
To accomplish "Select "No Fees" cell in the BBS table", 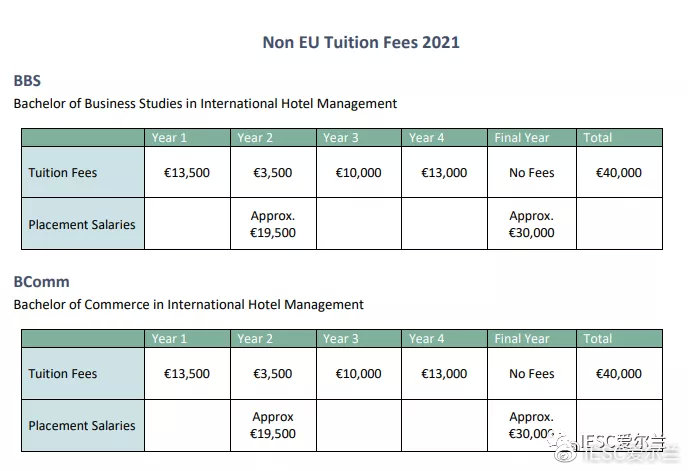I will coord(531,173).
